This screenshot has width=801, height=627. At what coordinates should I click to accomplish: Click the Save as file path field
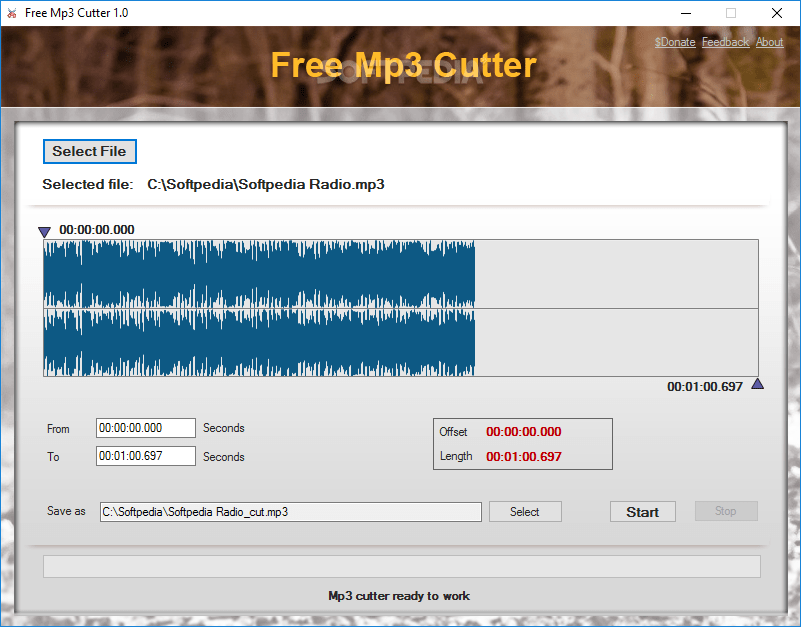(x=290, y=511)
